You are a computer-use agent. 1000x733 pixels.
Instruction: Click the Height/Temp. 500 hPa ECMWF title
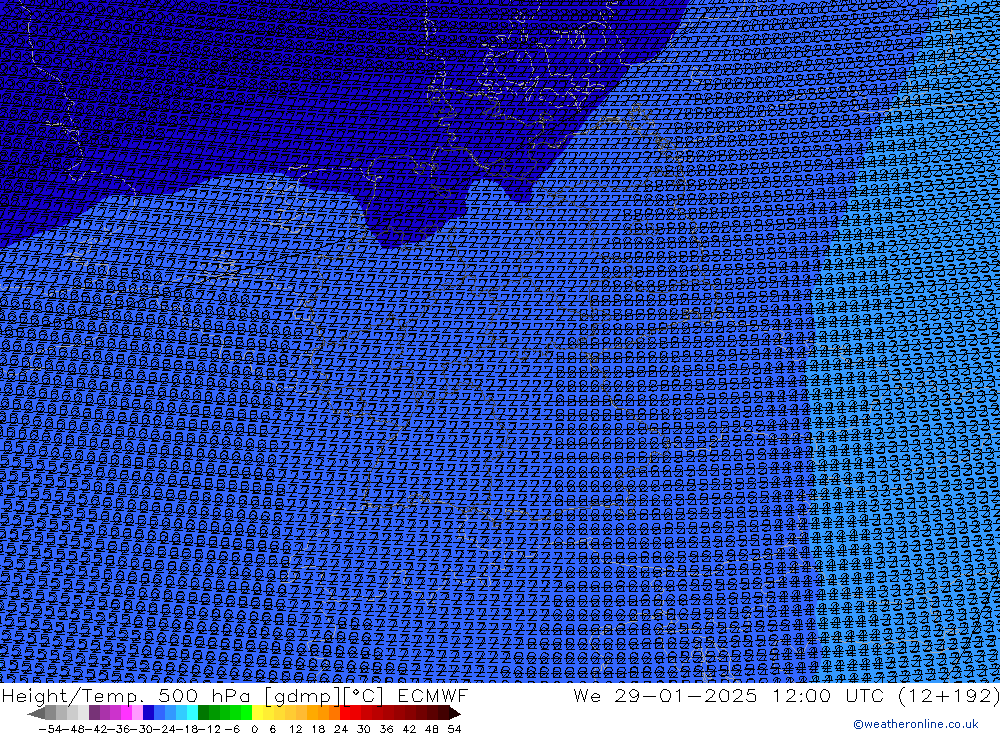235,695
